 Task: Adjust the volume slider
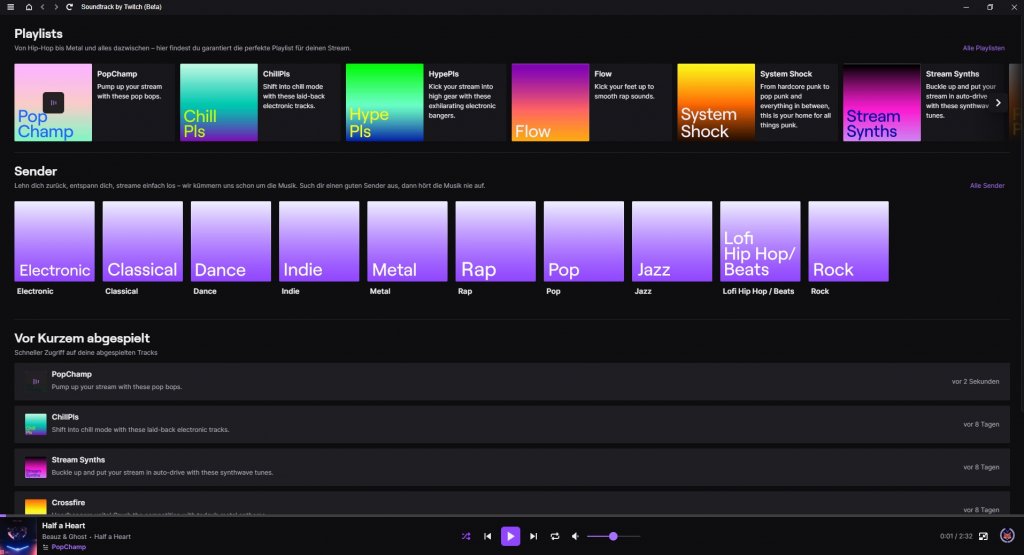[x=613, y=536]
